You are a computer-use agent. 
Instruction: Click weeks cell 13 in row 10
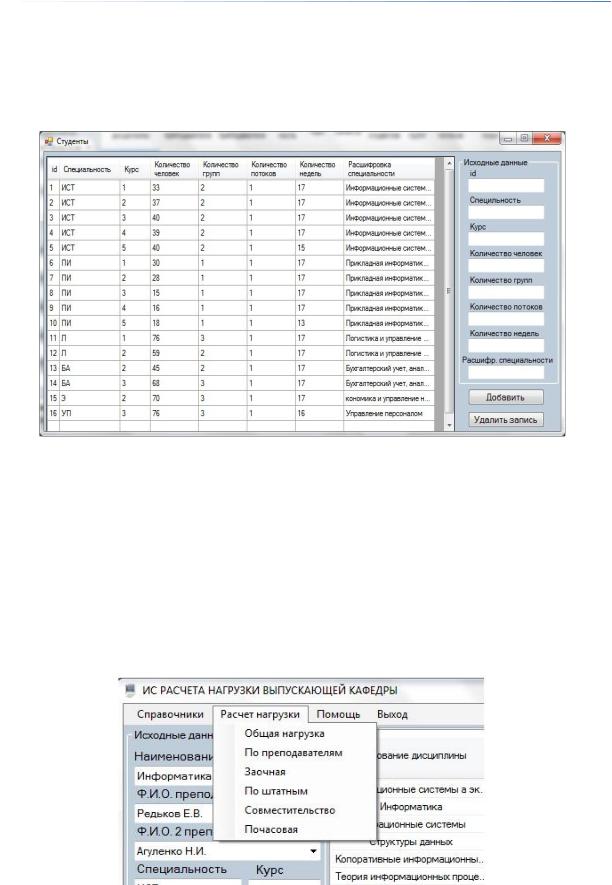coord(319,323)
